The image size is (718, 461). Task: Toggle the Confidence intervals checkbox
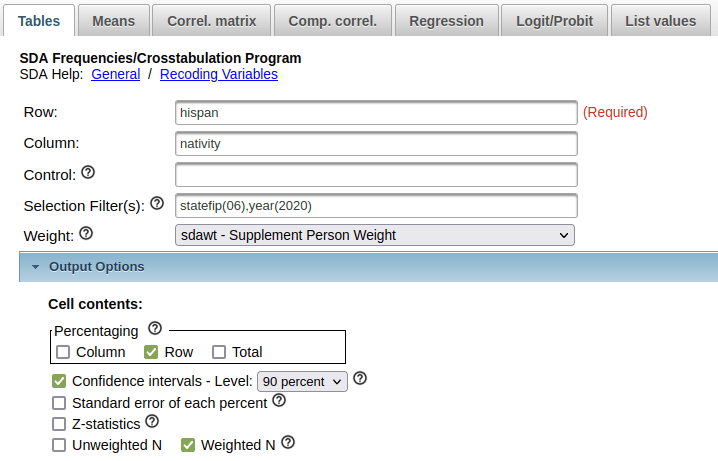[59, 381]
